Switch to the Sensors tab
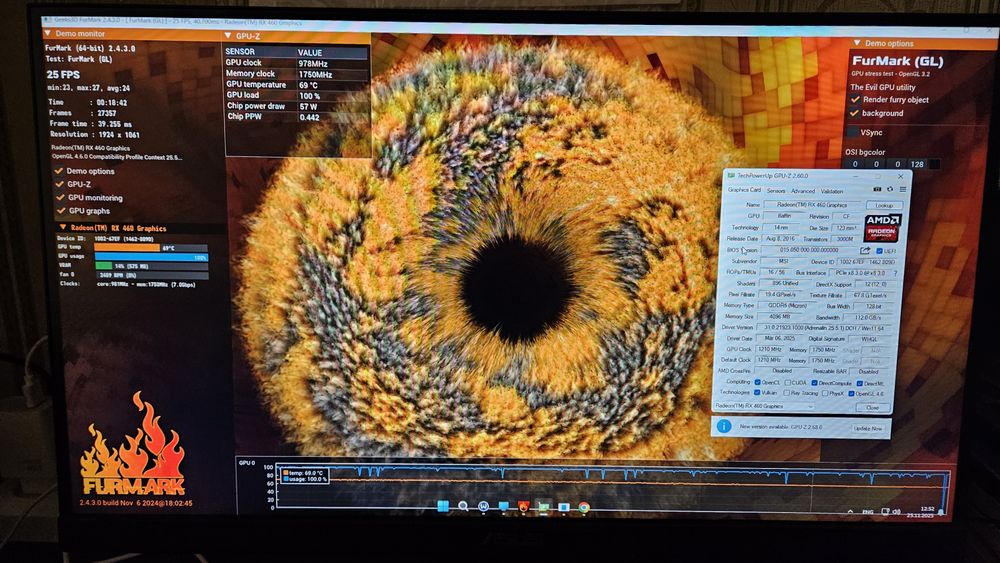The image size is (1000, 563). point(776,191)
